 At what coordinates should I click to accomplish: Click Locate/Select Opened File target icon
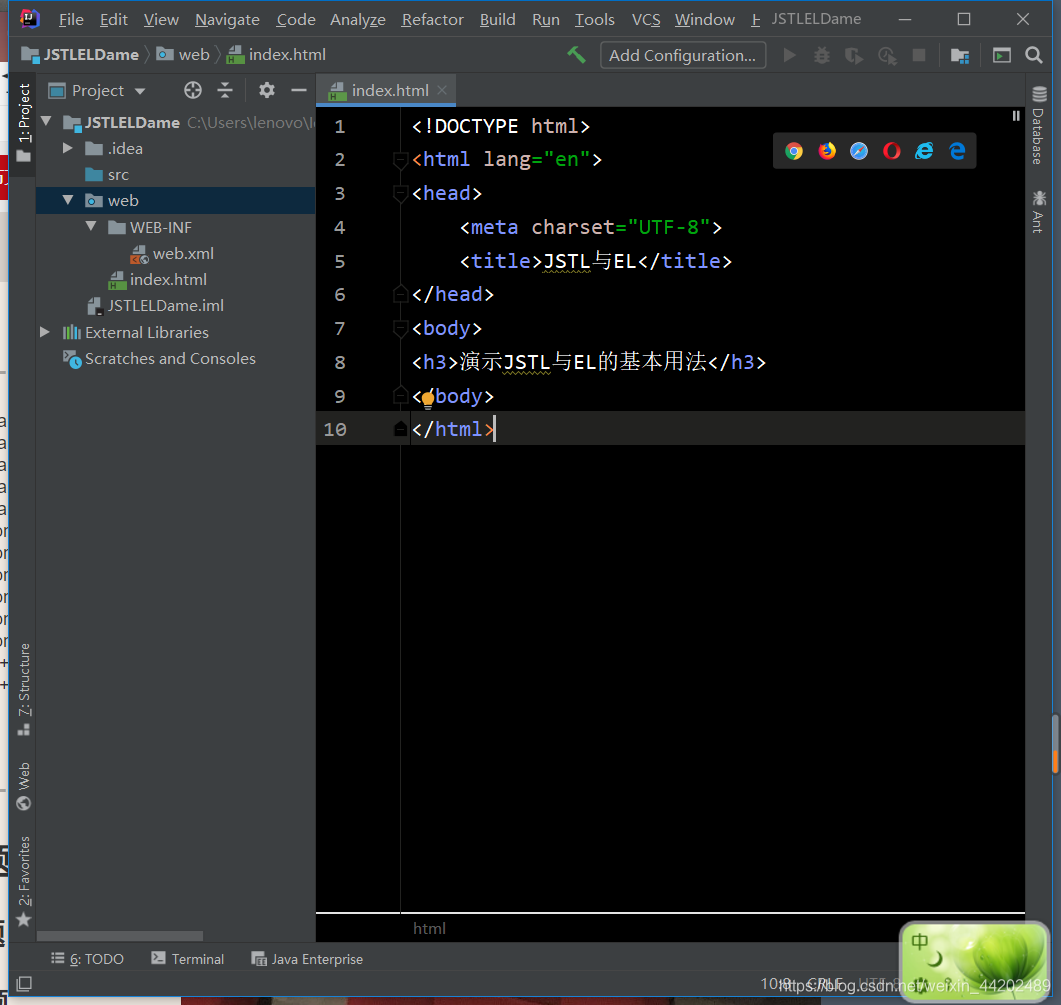(193, 90)
